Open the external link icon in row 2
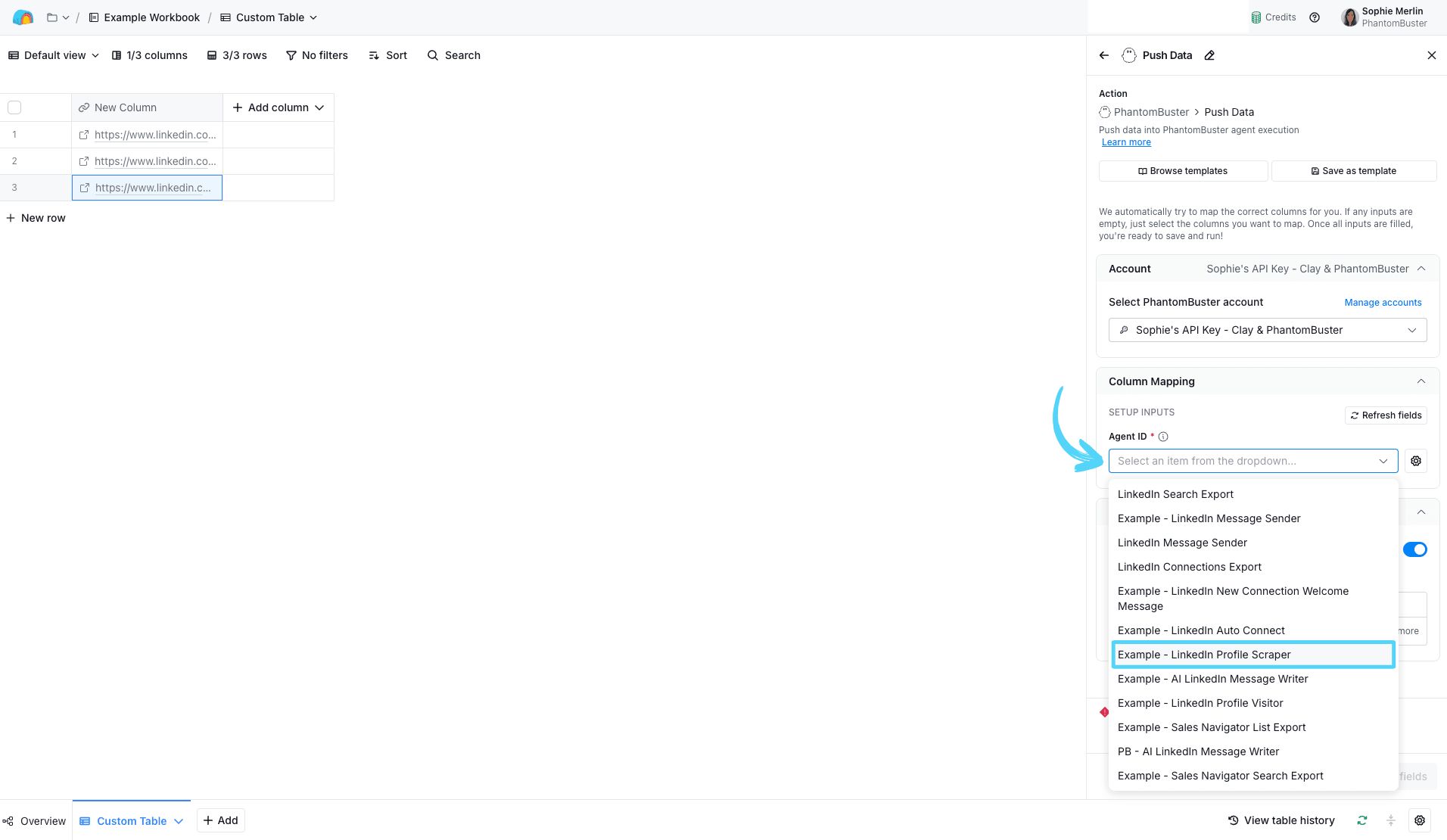Image resolution: width=1447 pixels, height=840 pixels. coord(84,161)
